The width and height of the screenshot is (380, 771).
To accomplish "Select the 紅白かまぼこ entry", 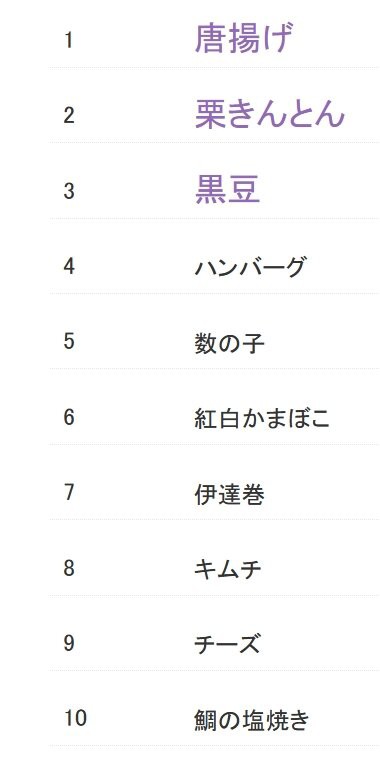I will click(x=262, y=418).
